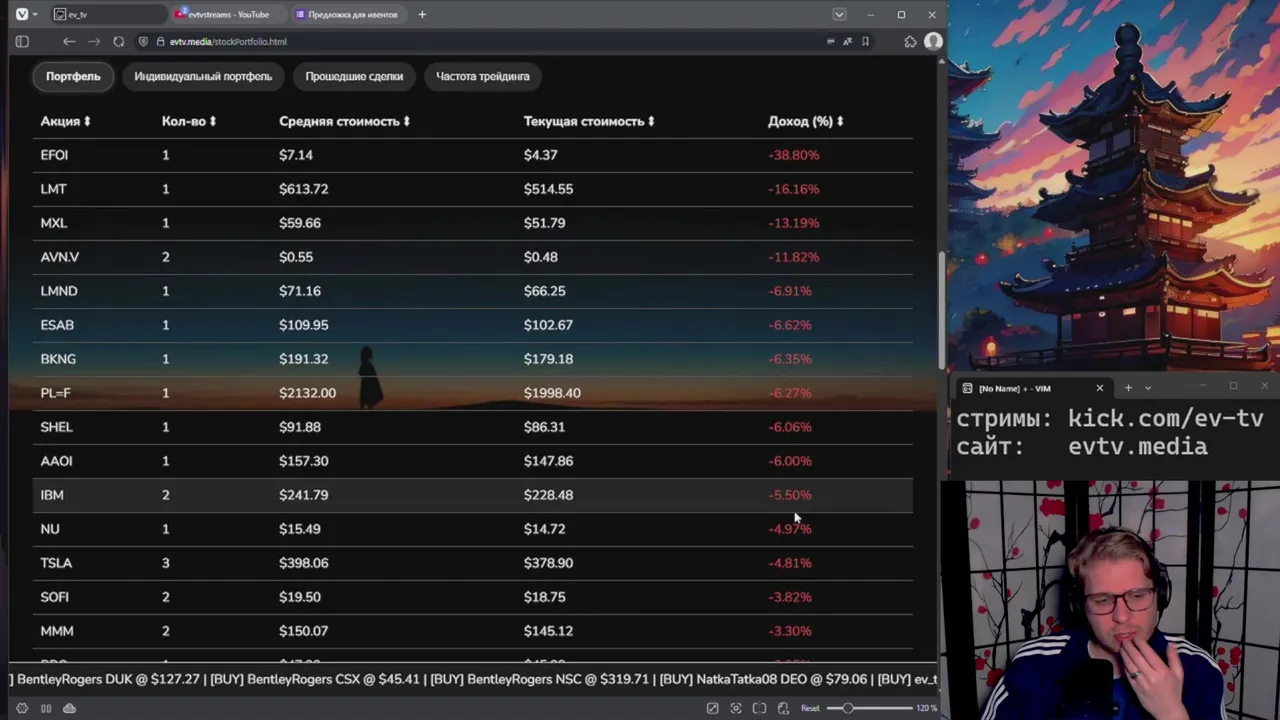The image size is (1280, 720).
Task: Click the 120 % zoom value
Action: 927,708
